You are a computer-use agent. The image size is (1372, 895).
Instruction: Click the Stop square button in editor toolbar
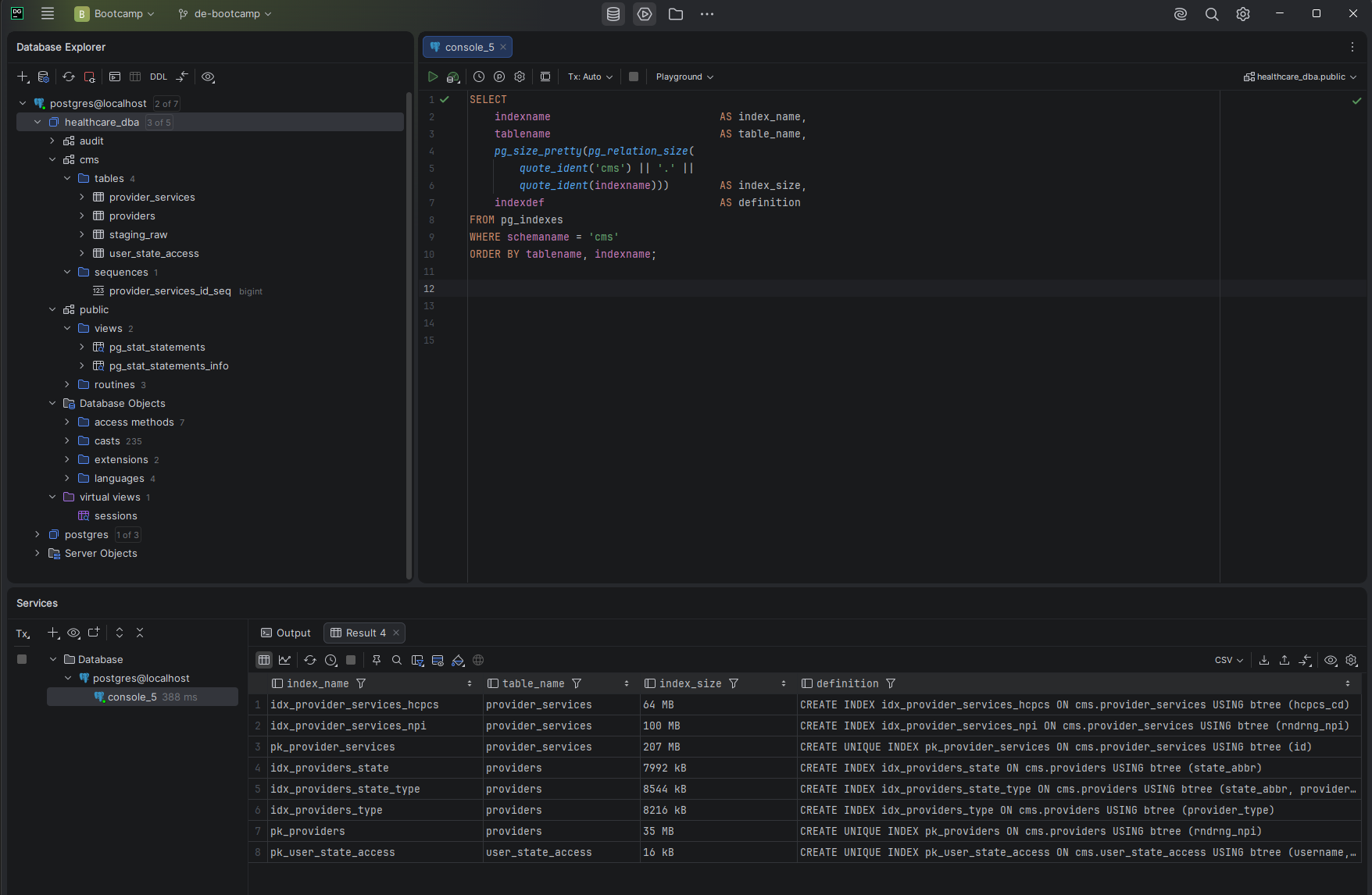(x=634, y=77)
